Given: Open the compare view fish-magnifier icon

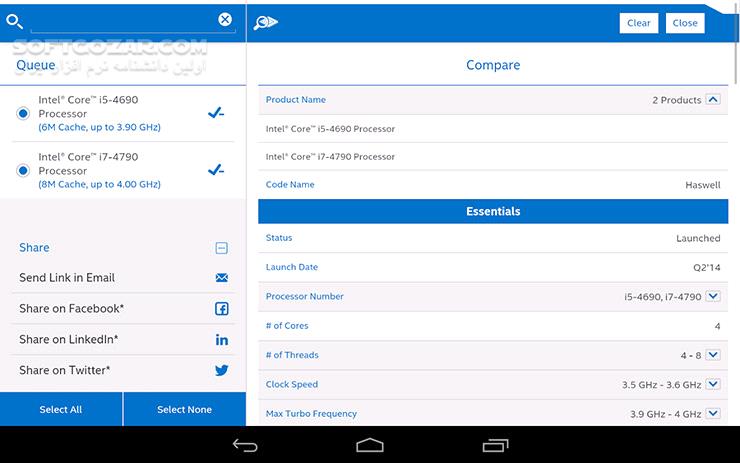Looking at the screenshot, I should click(265, 22).
